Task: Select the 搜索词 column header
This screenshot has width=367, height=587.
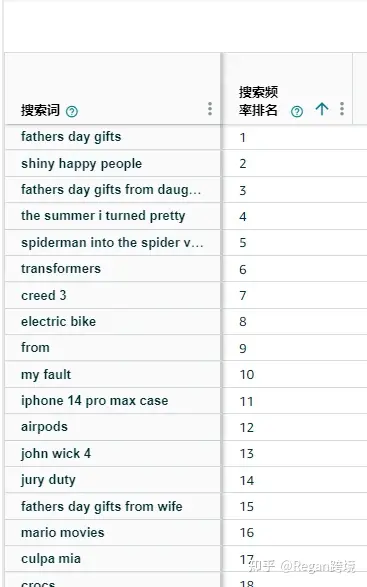Action: pyautogui.click(x=40, y=110)
